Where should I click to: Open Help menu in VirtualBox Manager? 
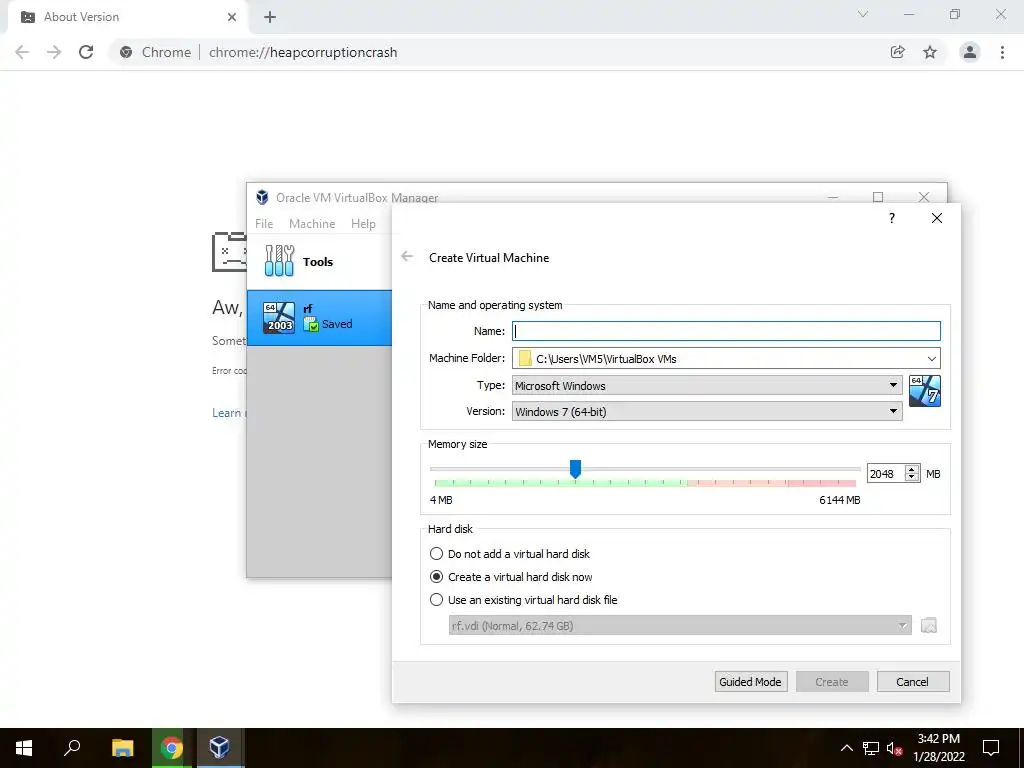pos(363,223)
